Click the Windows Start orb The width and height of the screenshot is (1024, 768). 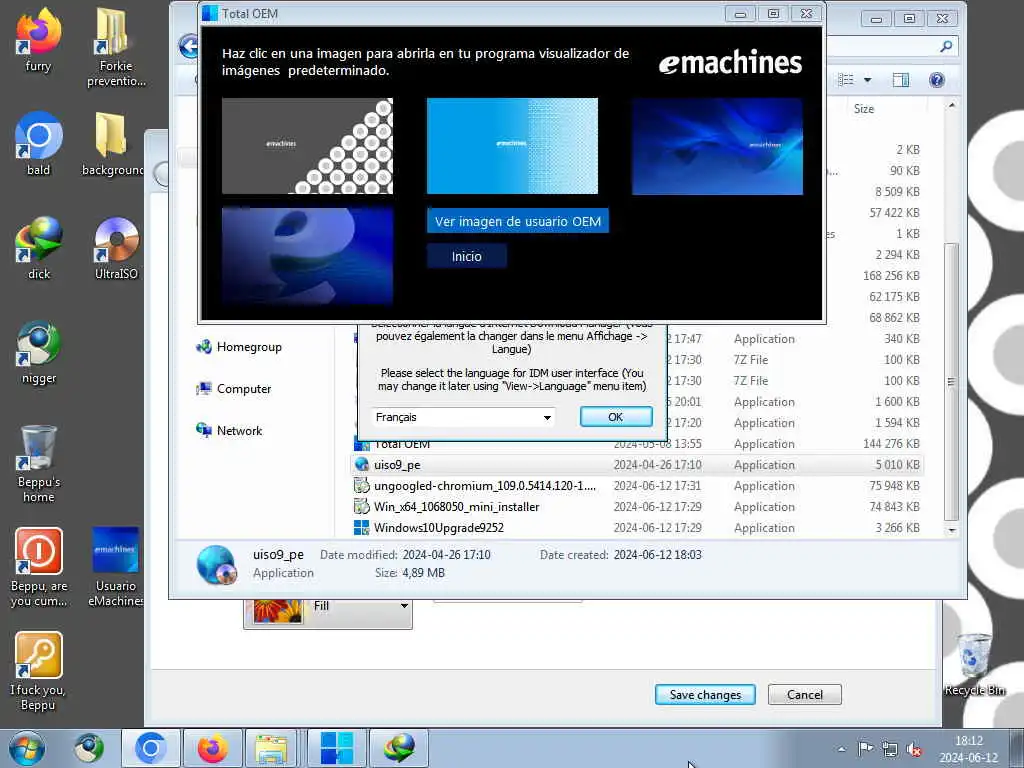pyautogui.click(x=27, y=748)
